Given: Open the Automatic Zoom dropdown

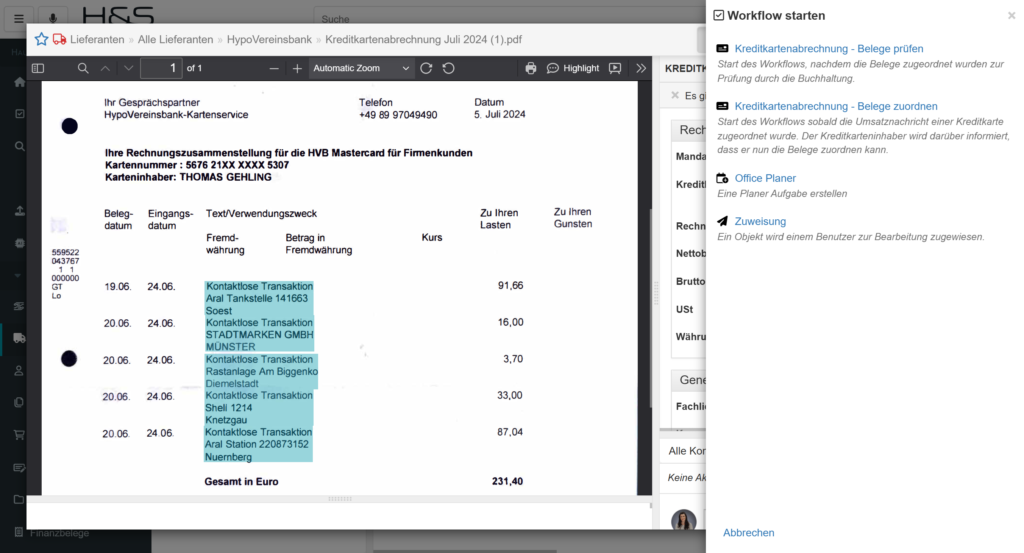Looking at the screenshot, I should pos(361,68).
